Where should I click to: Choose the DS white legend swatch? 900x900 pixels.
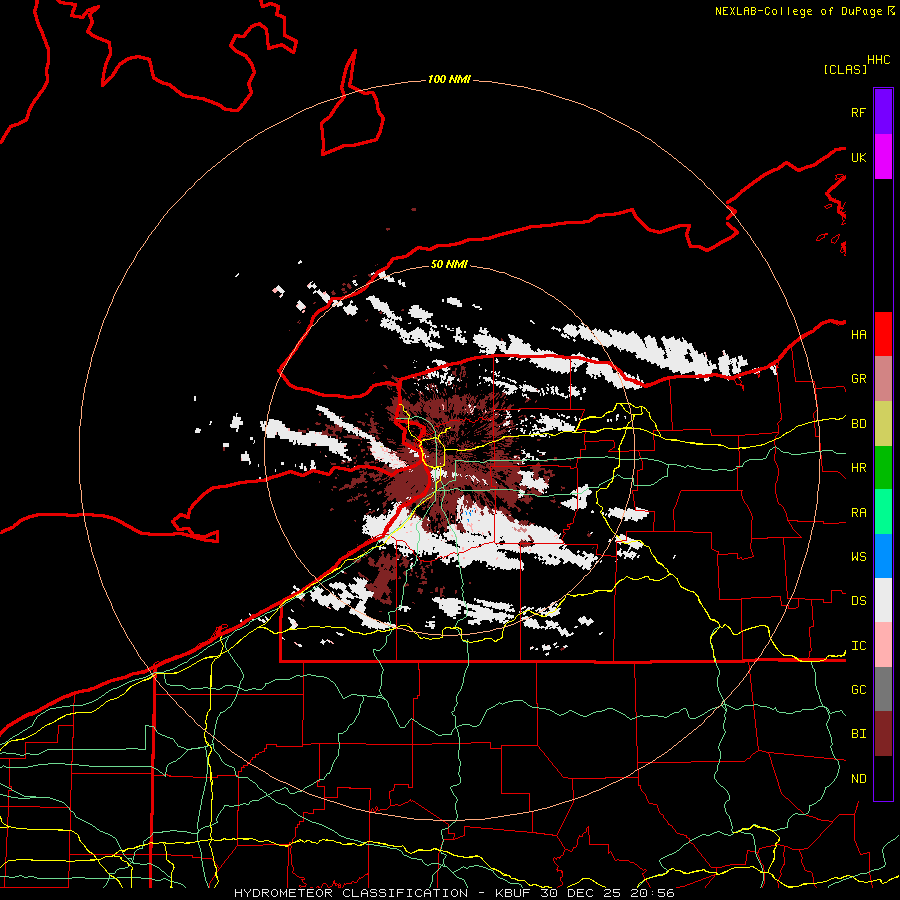883,600
